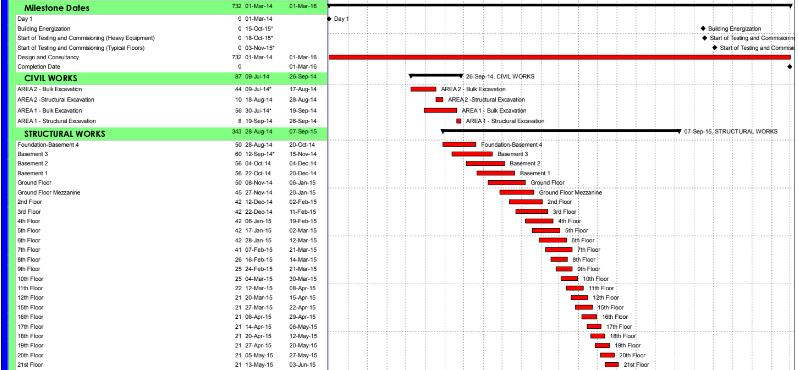The image size is (798, 370).
Task: Click the 6th Floor activity name
Action: 28,240
